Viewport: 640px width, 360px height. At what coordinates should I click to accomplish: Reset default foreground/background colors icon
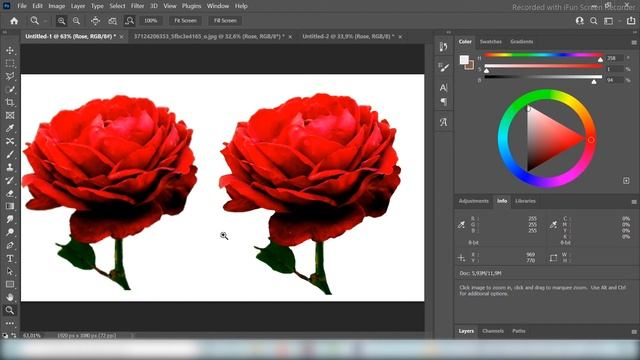point(5,336)
